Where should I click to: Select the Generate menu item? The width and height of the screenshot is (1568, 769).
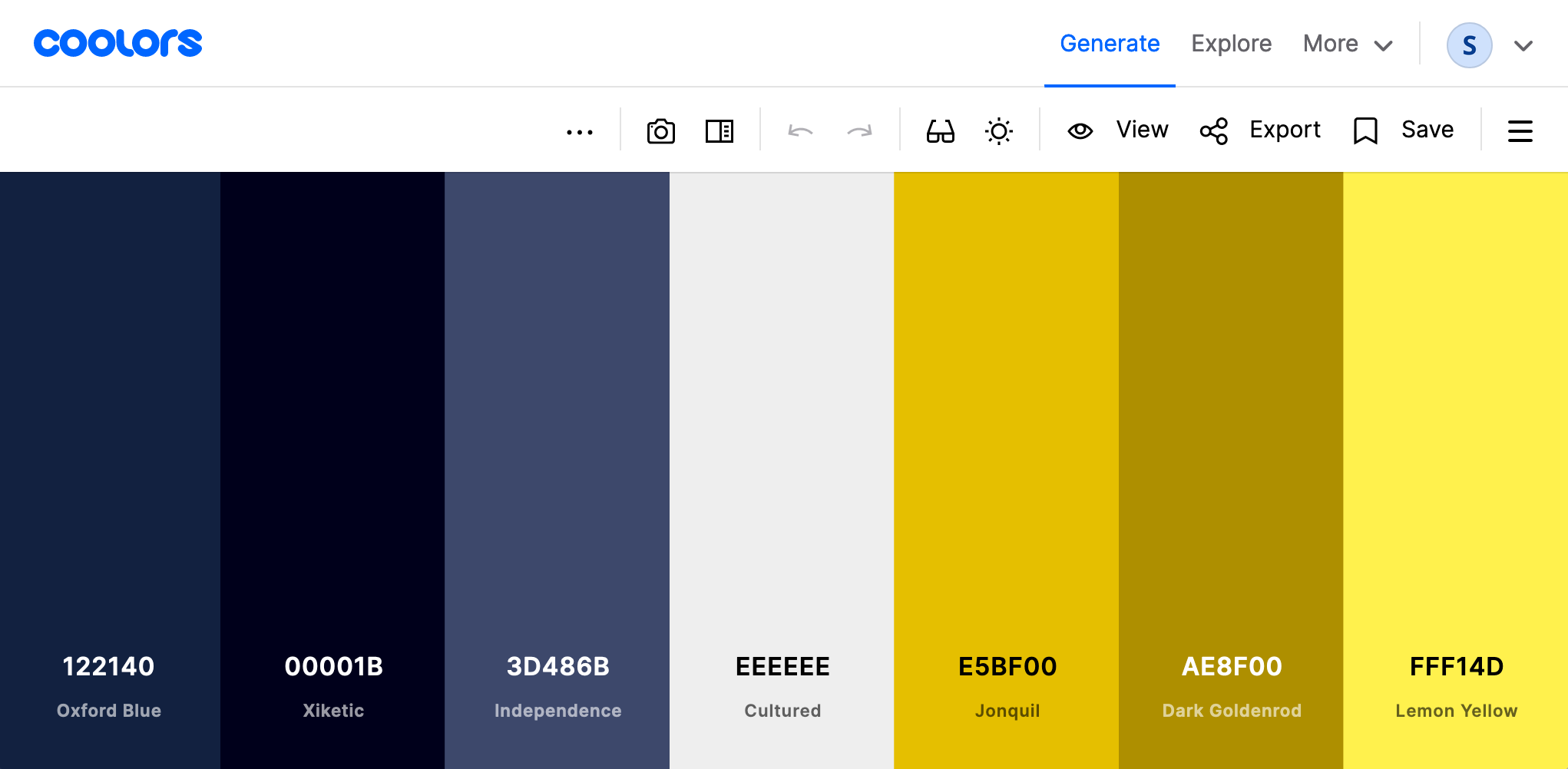[x=1110, y=43]
